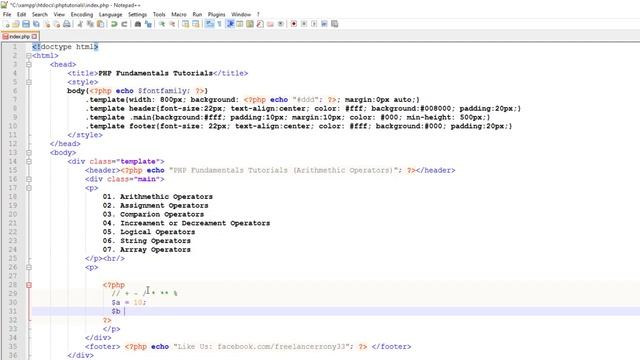640x360 pixels.
Task: Cut the selection using the scissors icon
Action: click(x=80, y=24)
